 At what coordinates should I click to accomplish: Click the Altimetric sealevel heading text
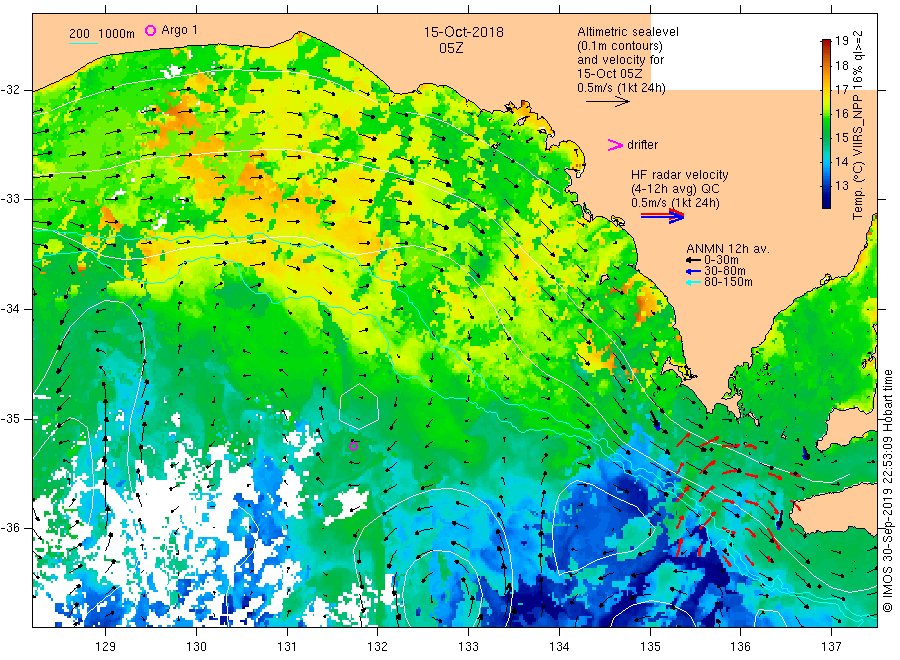[x=628, y=32]
